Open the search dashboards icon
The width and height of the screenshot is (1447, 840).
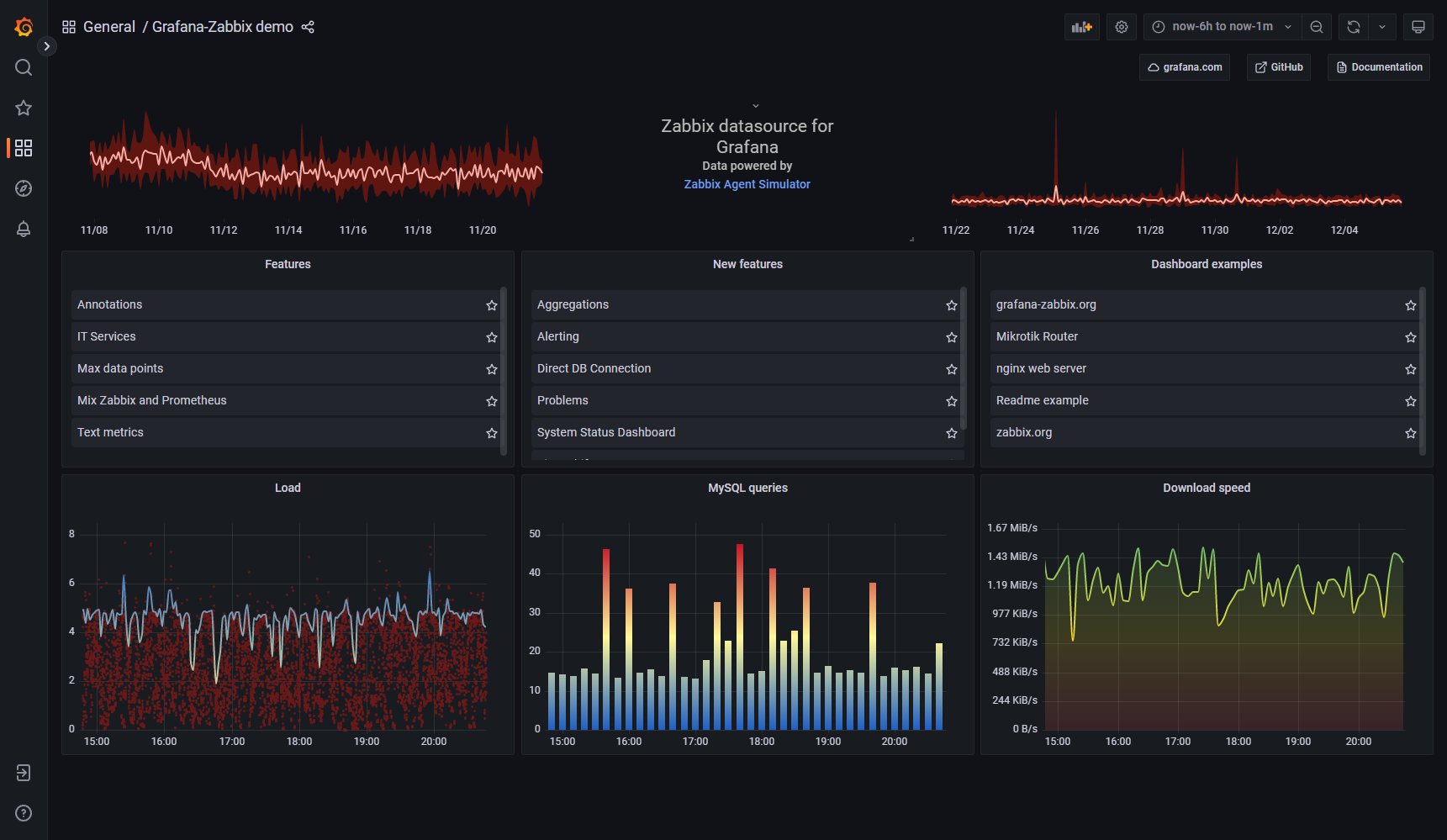[x=24, y=67]
